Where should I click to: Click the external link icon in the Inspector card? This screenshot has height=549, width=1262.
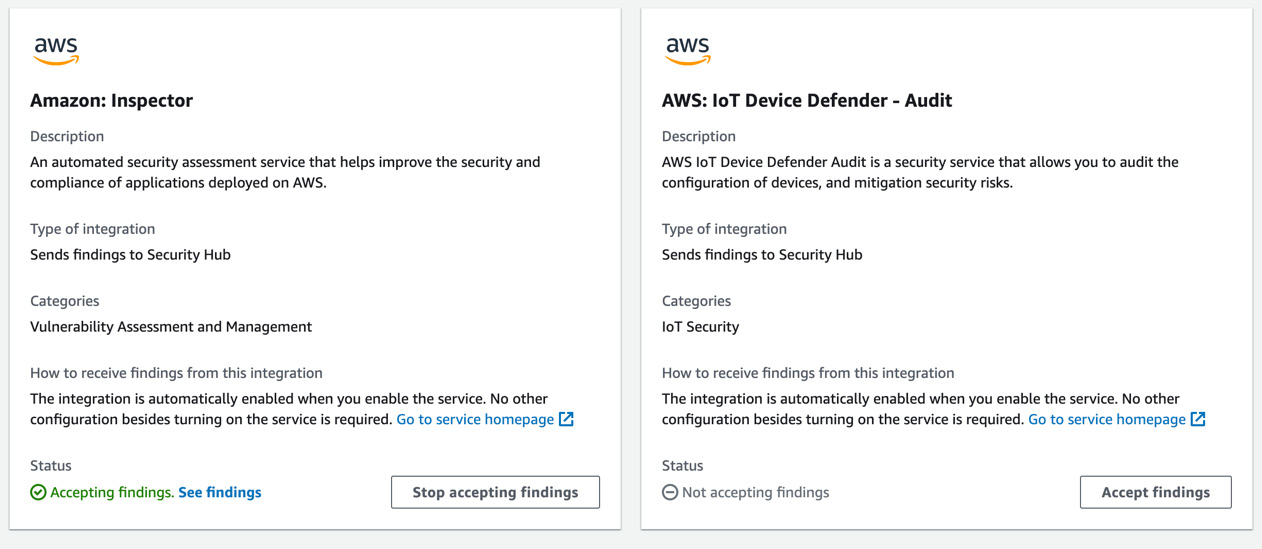566,419
